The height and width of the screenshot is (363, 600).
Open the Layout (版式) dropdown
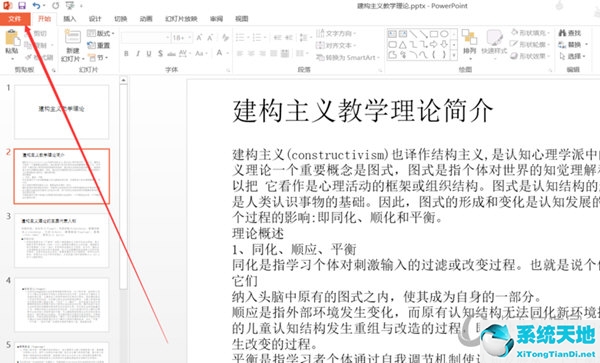point(101,33)
